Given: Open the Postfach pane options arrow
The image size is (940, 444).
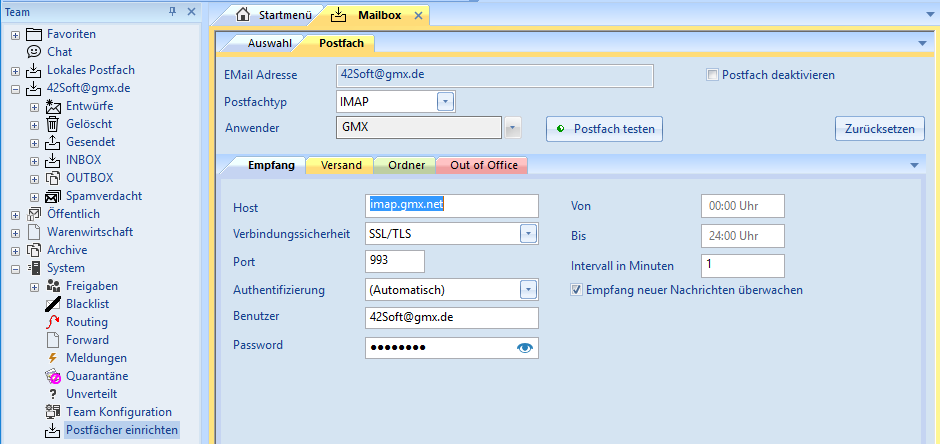Looking at the screenshot, I should click(x=922, y=43).
